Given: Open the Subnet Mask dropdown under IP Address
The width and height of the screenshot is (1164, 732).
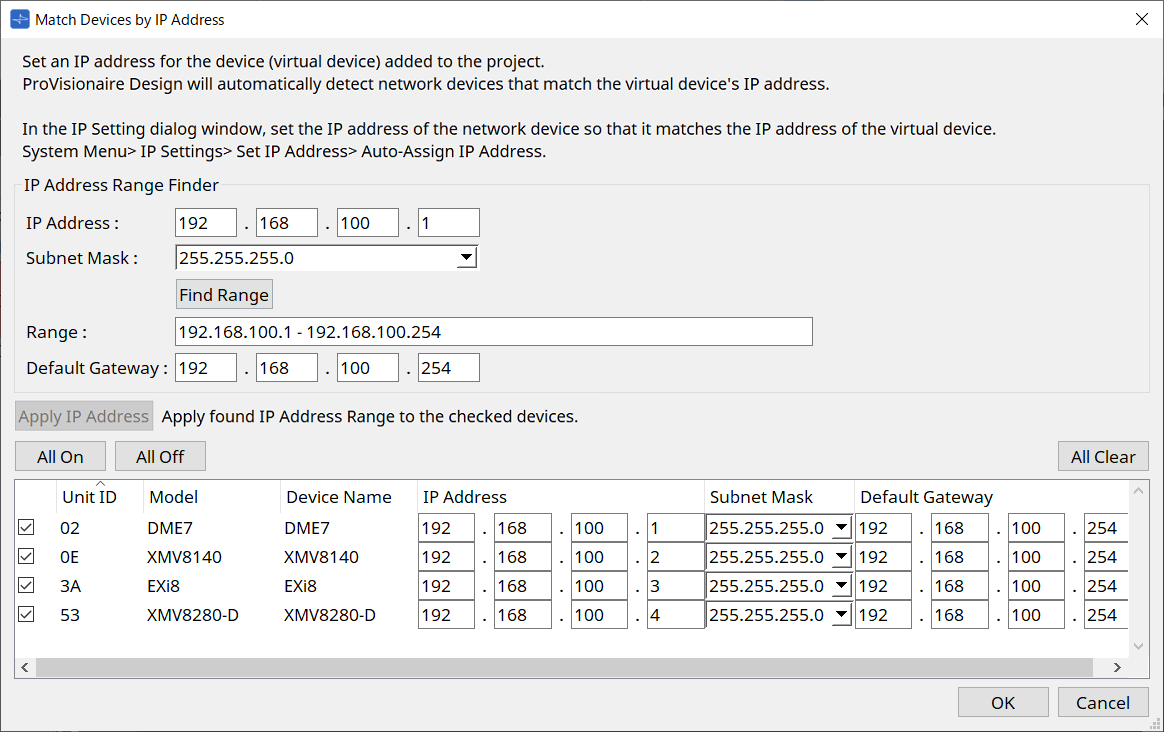Looking at the screenshot, I should coord(466,257).
